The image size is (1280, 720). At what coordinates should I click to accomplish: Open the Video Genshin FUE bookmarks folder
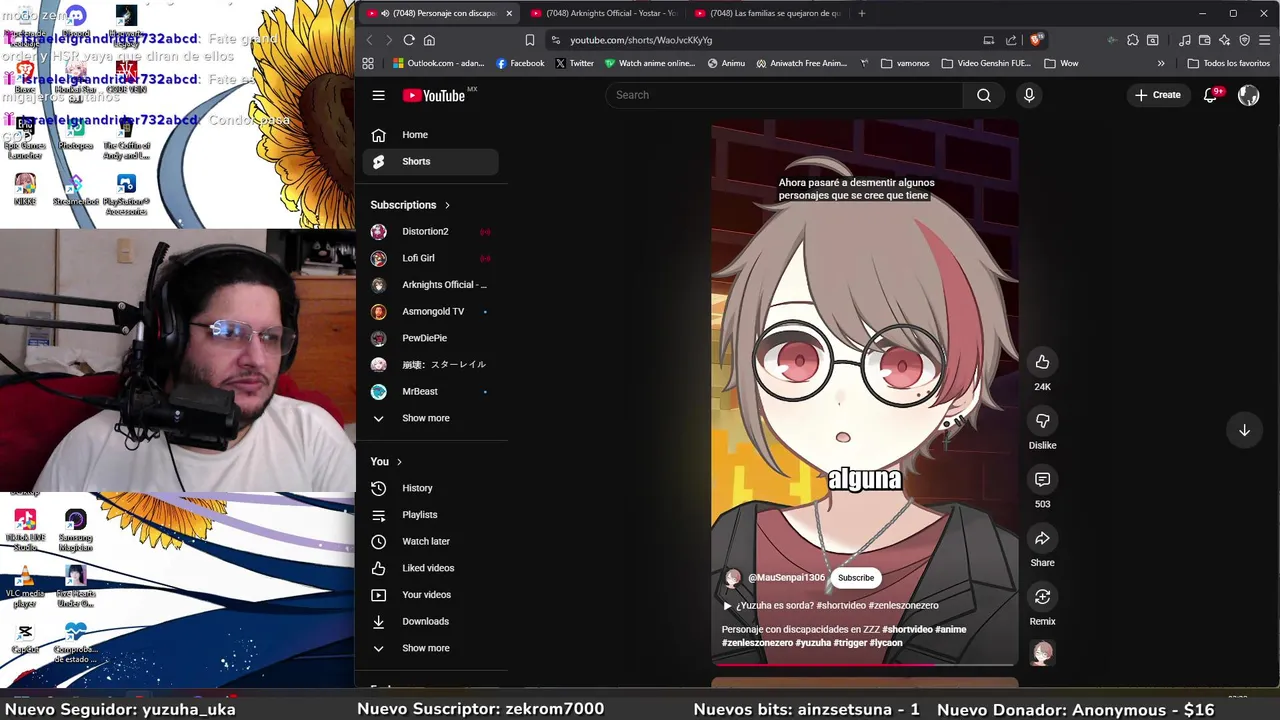click(x=986, y=63)
